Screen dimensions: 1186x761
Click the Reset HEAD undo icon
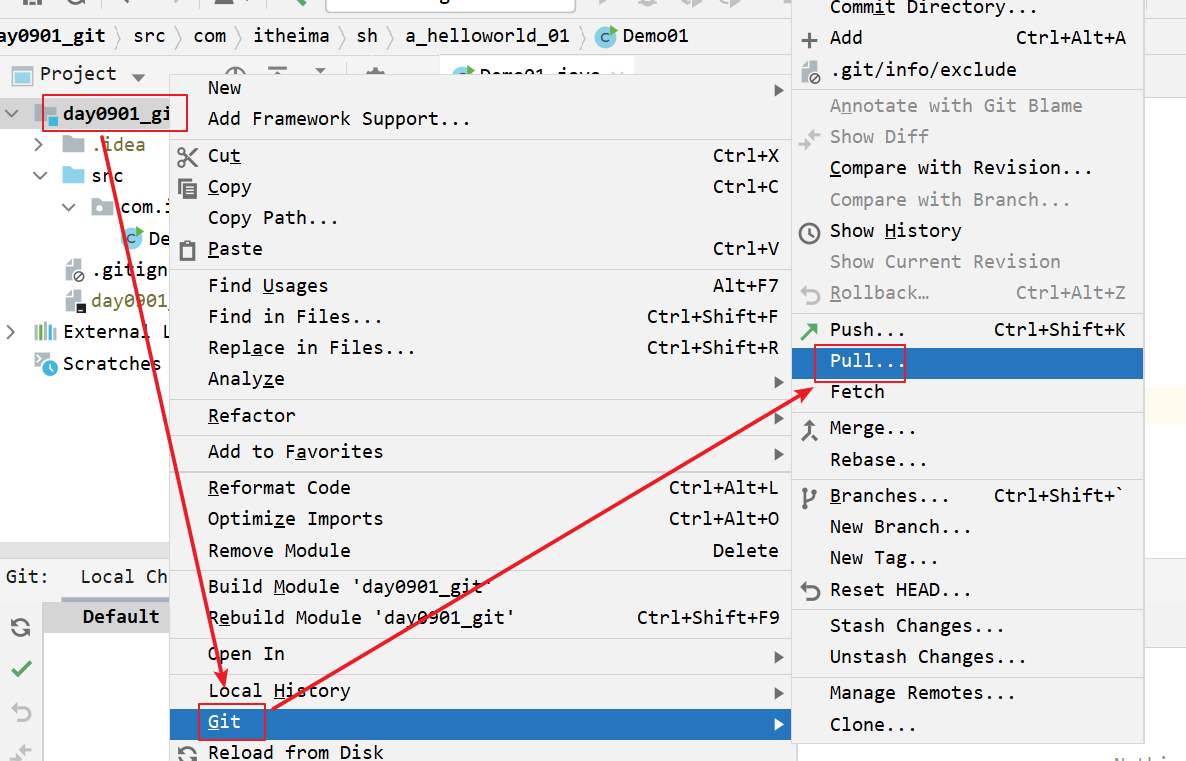810,591
